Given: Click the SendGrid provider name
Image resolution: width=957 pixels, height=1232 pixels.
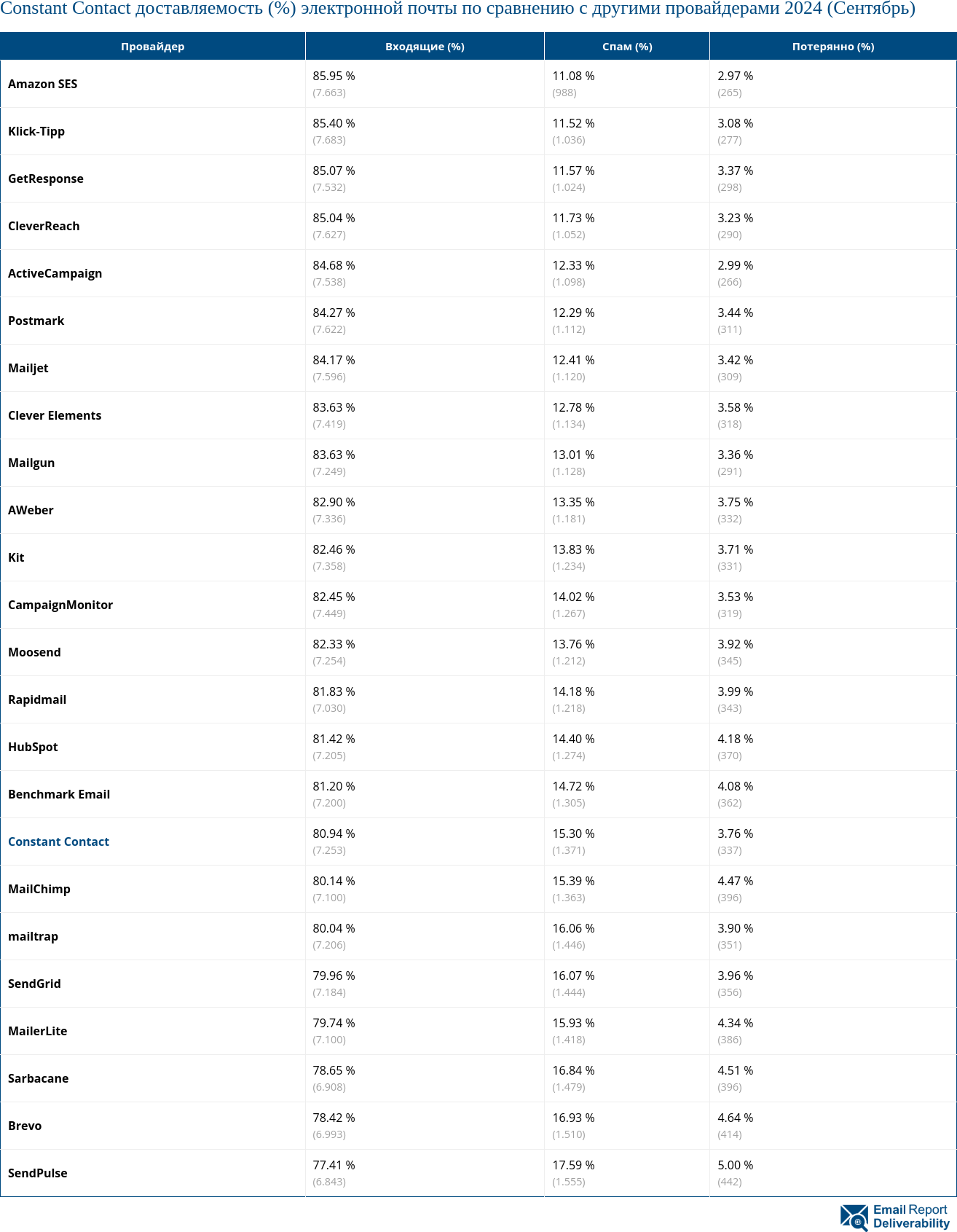Looking at the screenshot, I should [34, 984].
